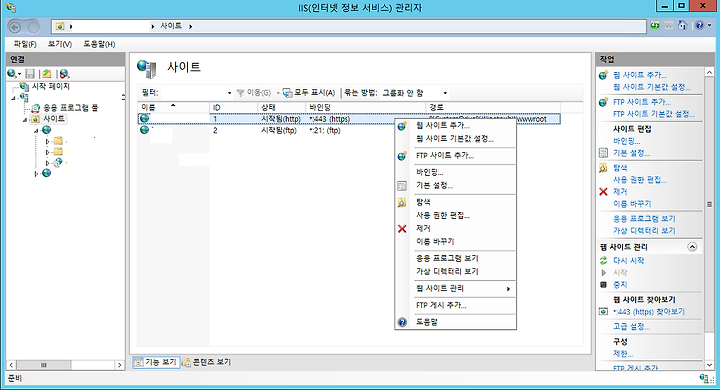Screen dimensions: 720x390
Task: Click the up-one-level folder toolbar icon
Action: [x=46, y=73]
